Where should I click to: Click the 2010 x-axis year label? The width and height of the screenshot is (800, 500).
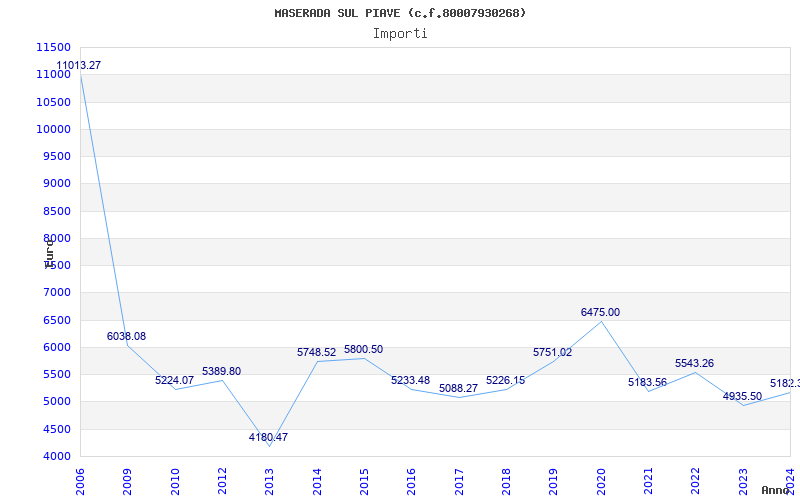click(174, 481)
